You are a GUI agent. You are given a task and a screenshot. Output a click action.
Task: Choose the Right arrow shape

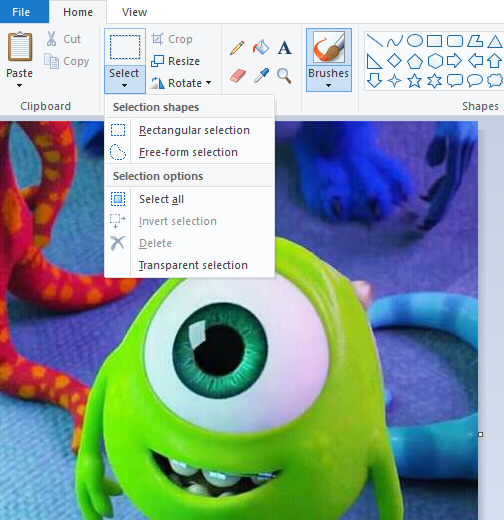[454, 61]
